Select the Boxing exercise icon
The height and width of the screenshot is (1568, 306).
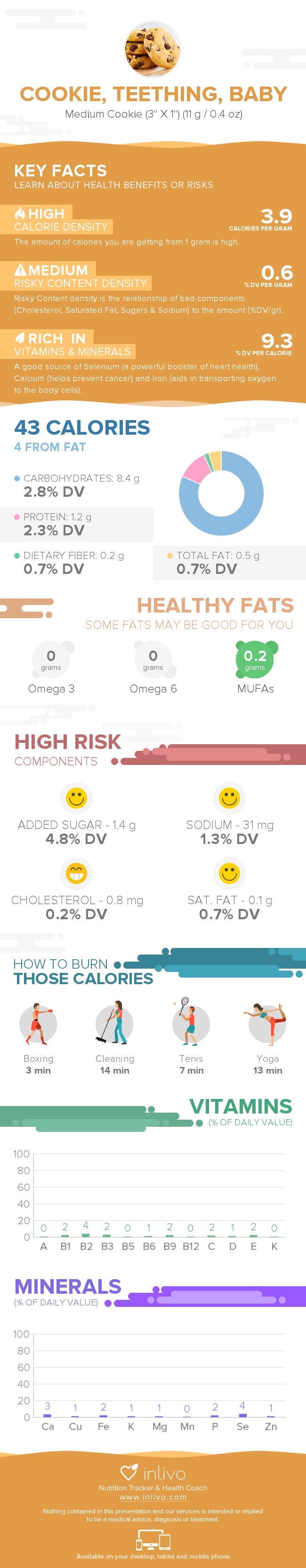pyautogui.click(x=38, y=1024)
